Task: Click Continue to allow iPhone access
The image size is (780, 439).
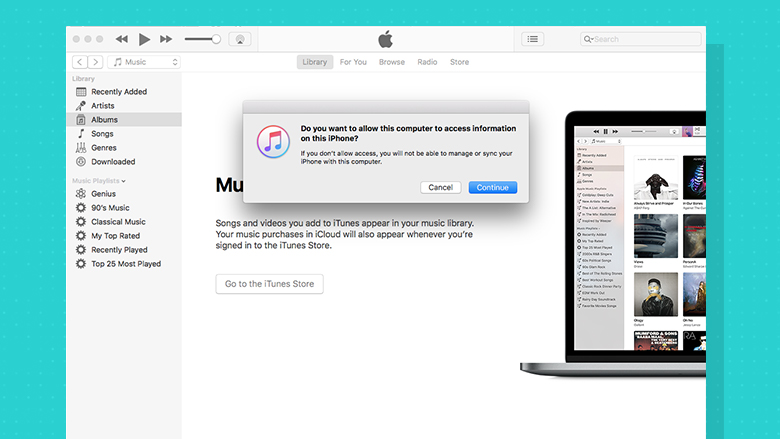Action: pyautogui.click(x=492, y=187)
